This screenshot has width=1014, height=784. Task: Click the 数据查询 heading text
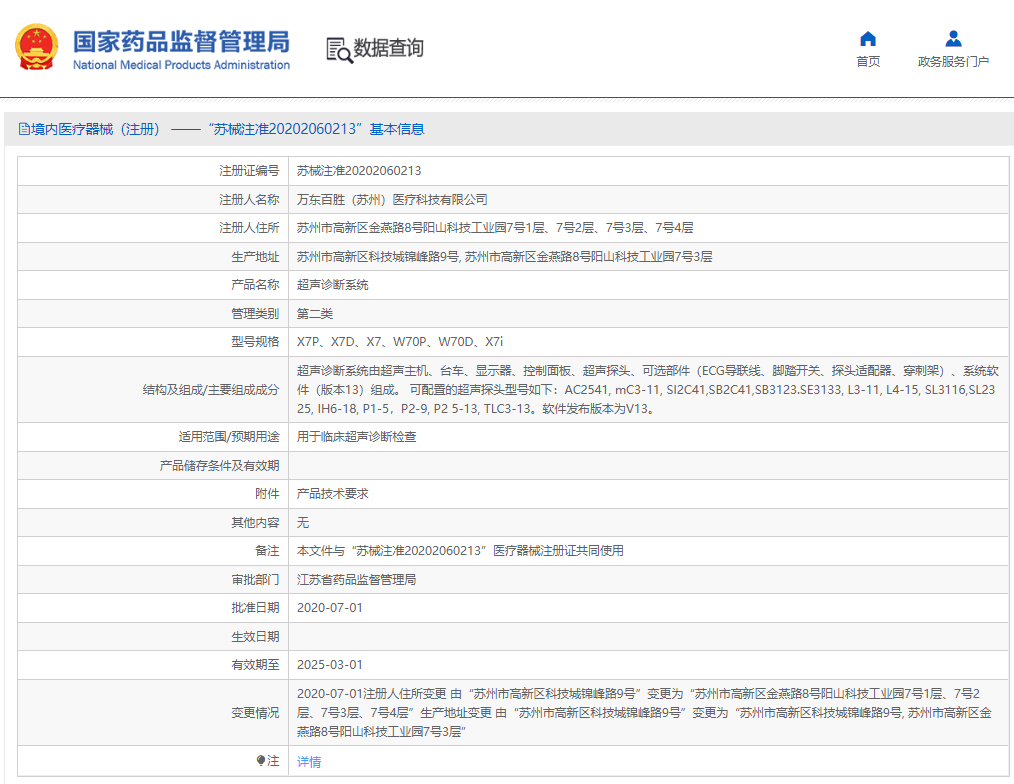pyautogui.click(x=388, y=48)
